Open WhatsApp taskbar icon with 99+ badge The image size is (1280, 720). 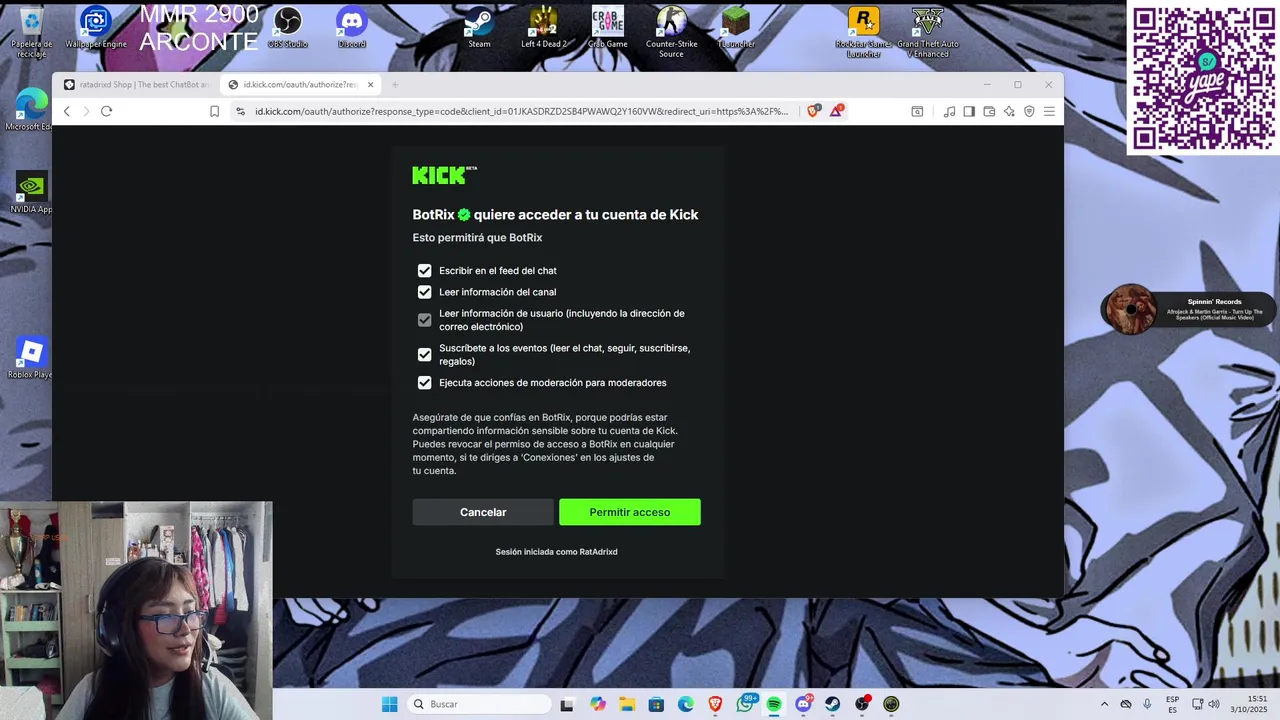(x=746, y=704)
